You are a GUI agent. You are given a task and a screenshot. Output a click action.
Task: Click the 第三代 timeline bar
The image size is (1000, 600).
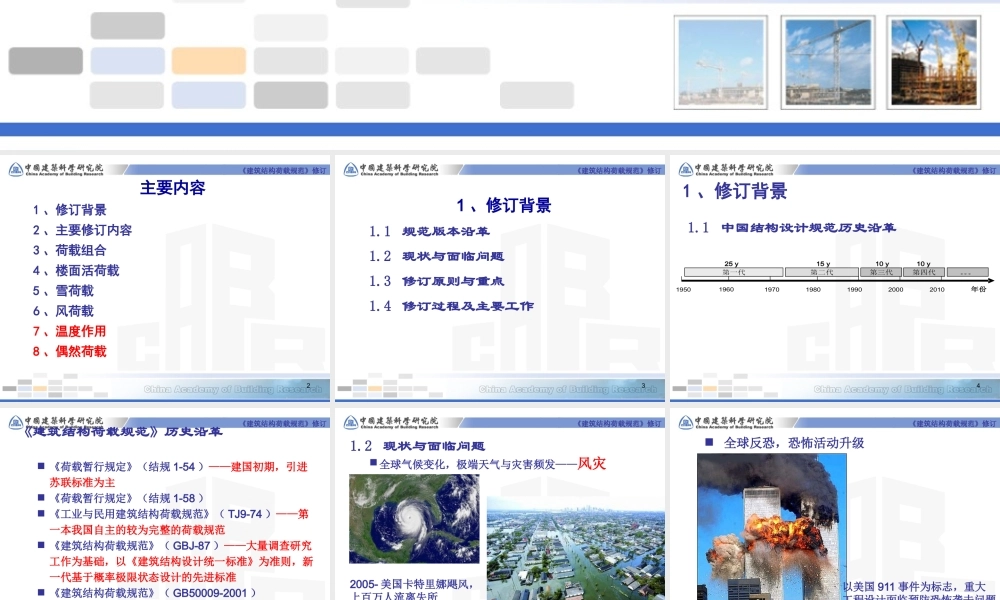click(881, 272)
